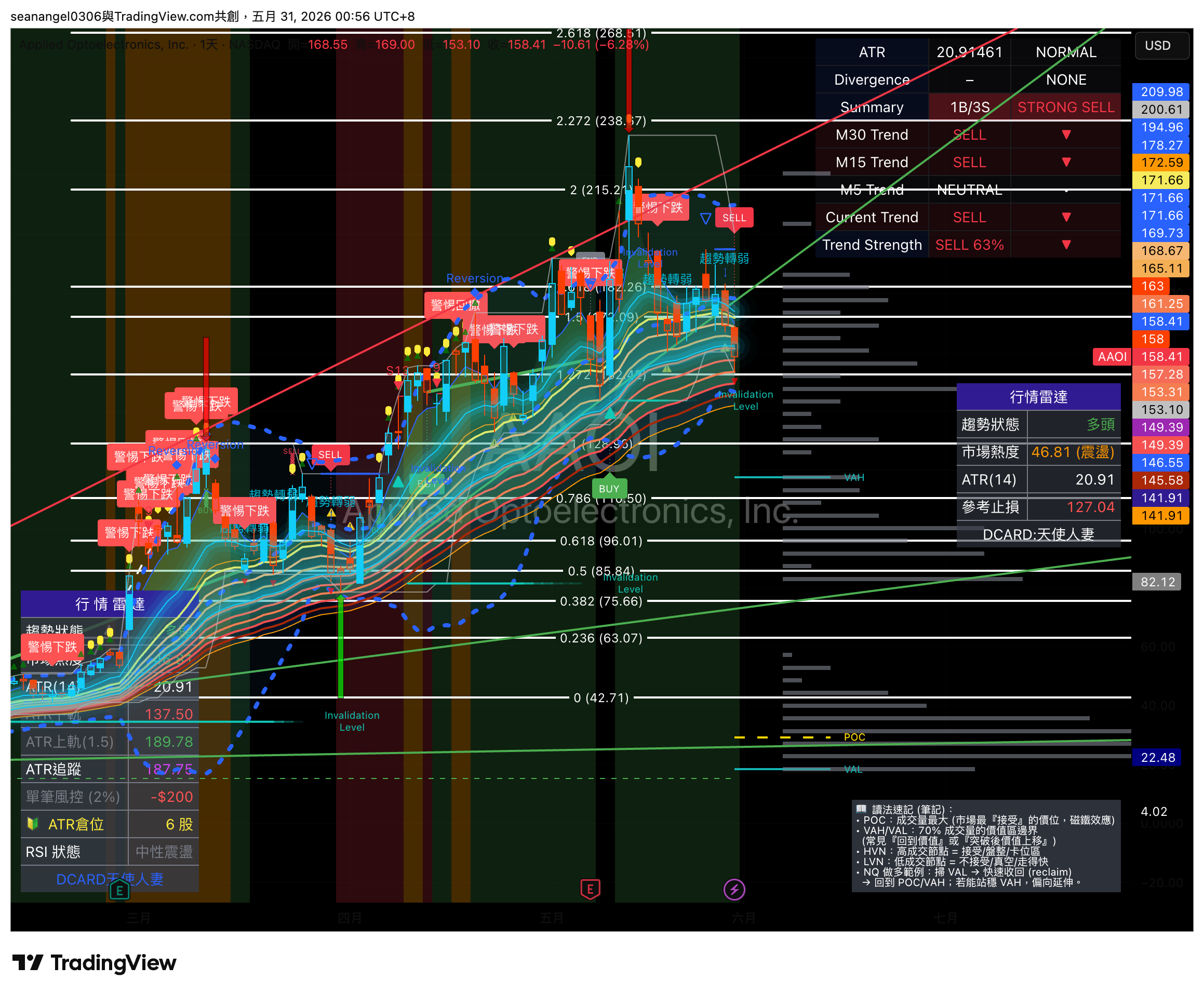Click the 2.618 (268.51) Fibonacci label
The height and width of the screenshot is (994, 1204).
pos(601,33)
